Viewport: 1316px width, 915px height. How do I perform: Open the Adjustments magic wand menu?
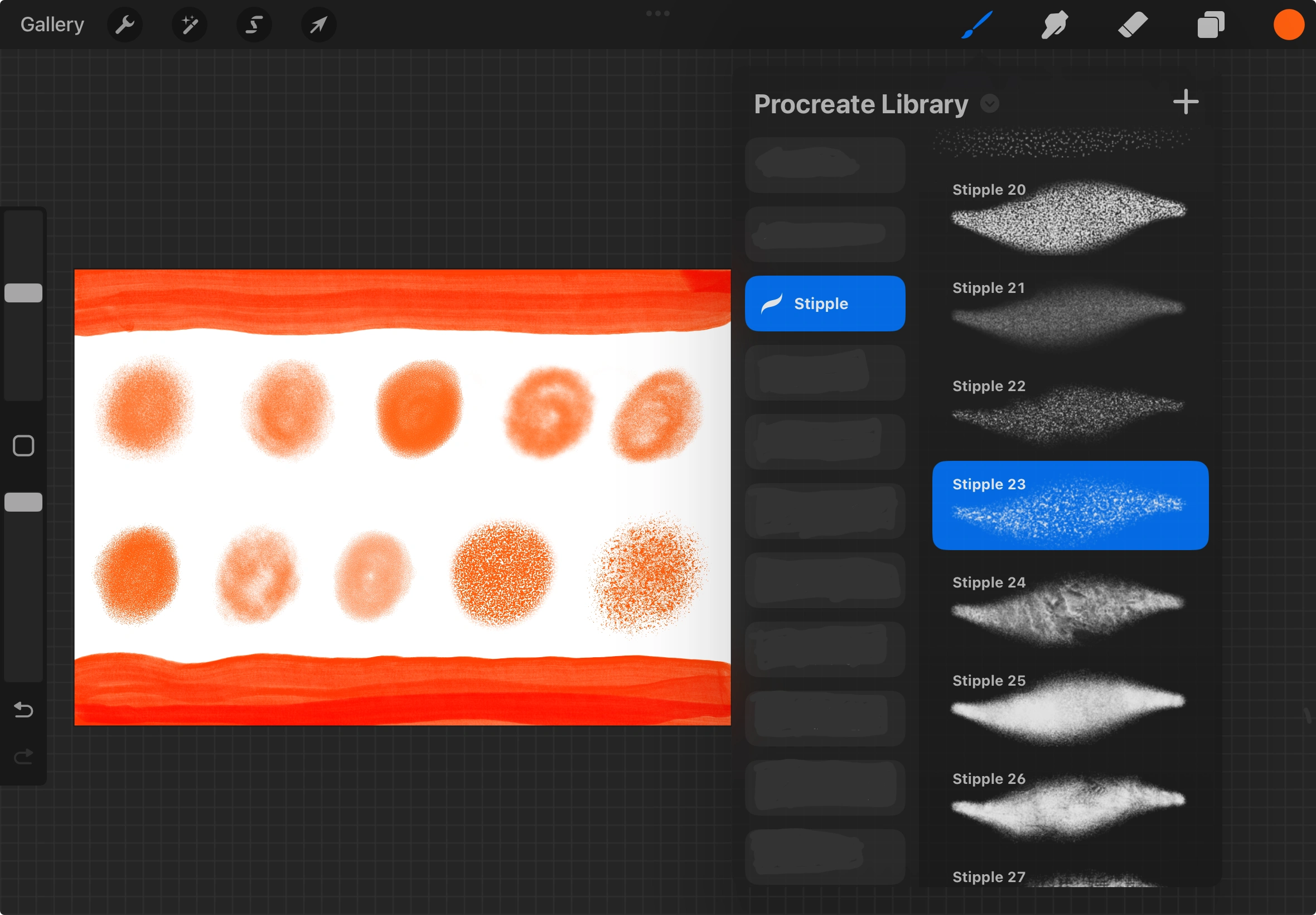click(189, 25)
